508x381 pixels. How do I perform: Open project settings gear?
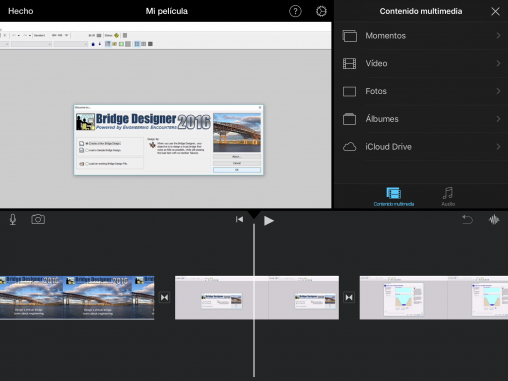321,11
